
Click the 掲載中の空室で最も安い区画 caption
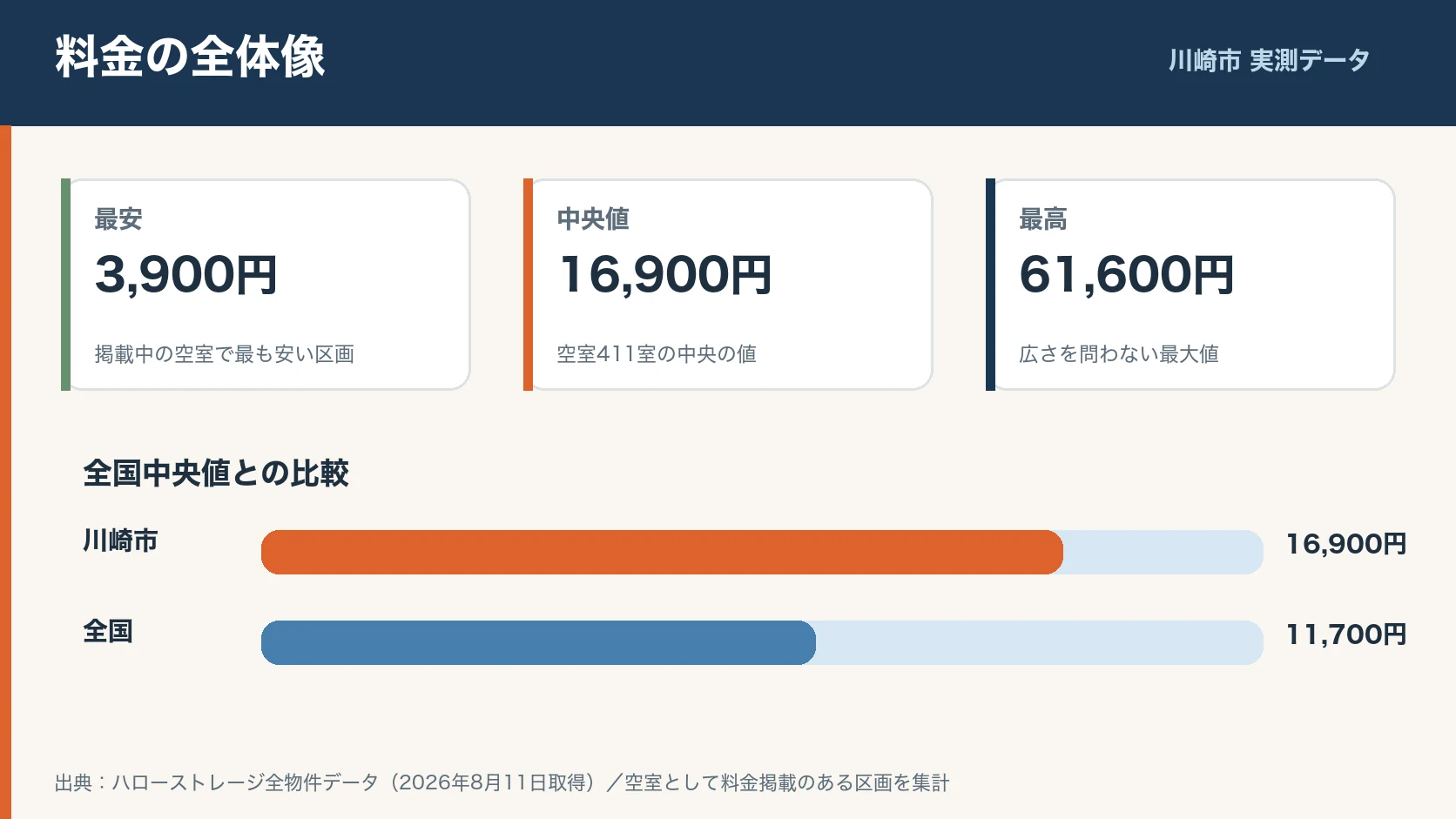coord(225,354)
